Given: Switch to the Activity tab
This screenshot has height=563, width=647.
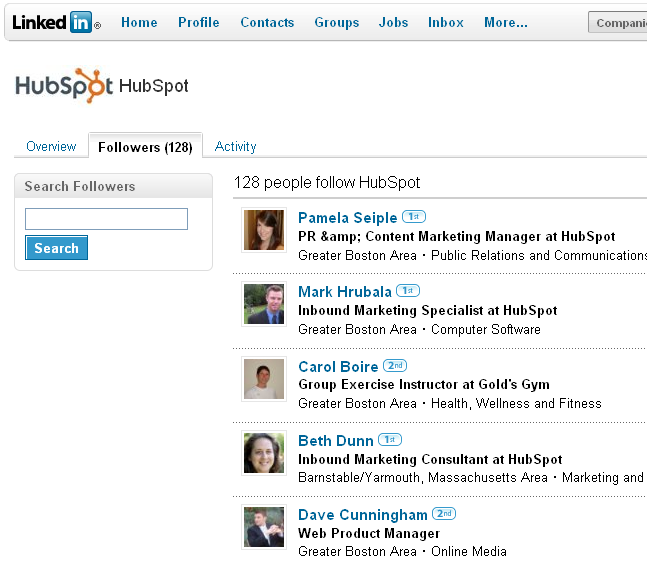Looking at the screenshot, I should (x=236, y=146).
